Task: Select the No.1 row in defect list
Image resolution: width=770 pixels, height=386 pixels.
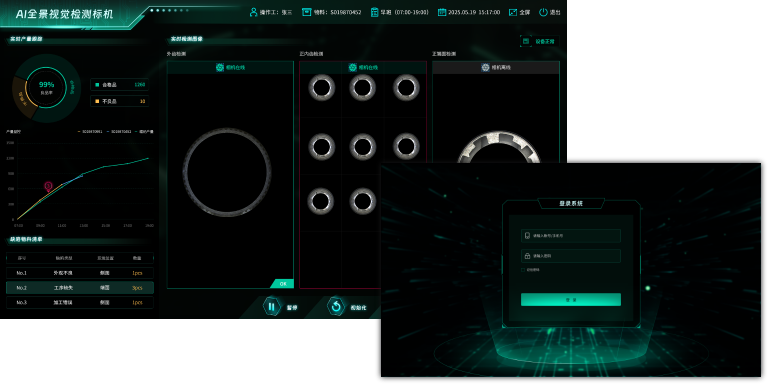Action: tap(80, 273)
